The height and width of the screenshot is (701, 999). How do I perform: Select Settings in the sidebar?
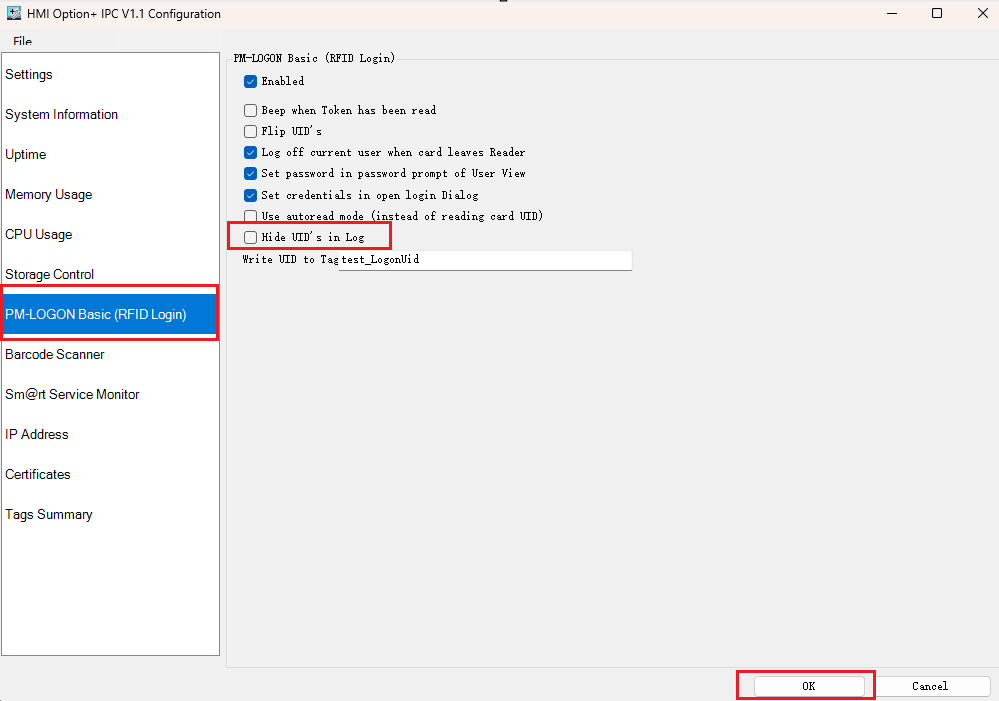tap(29, 75)
